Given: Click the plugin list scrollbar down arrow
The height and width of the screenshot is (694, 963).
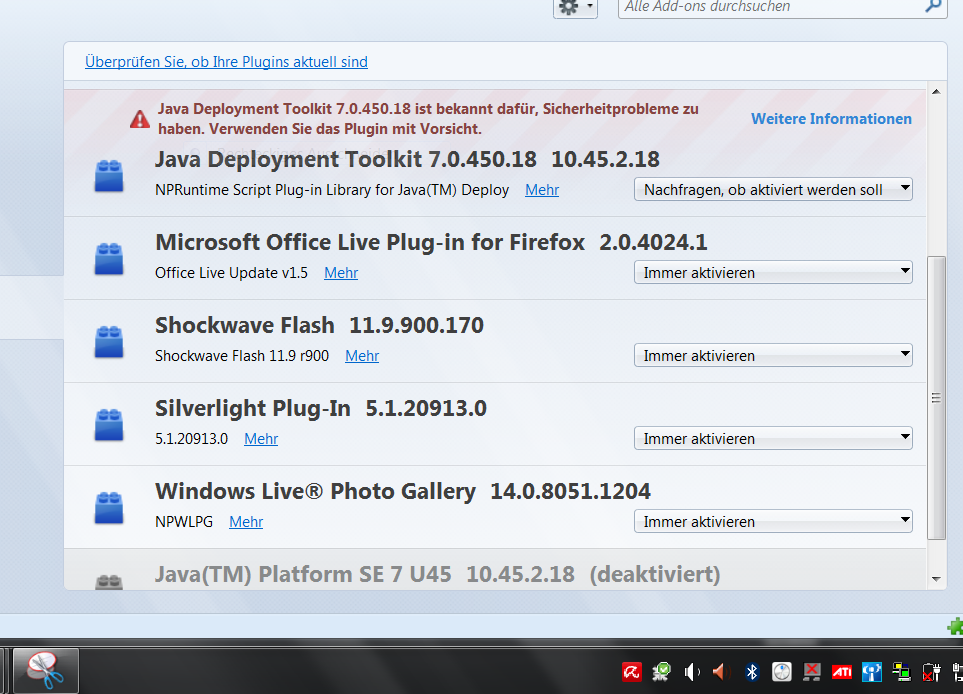Looking at the screenshot, I should point(936,579).
